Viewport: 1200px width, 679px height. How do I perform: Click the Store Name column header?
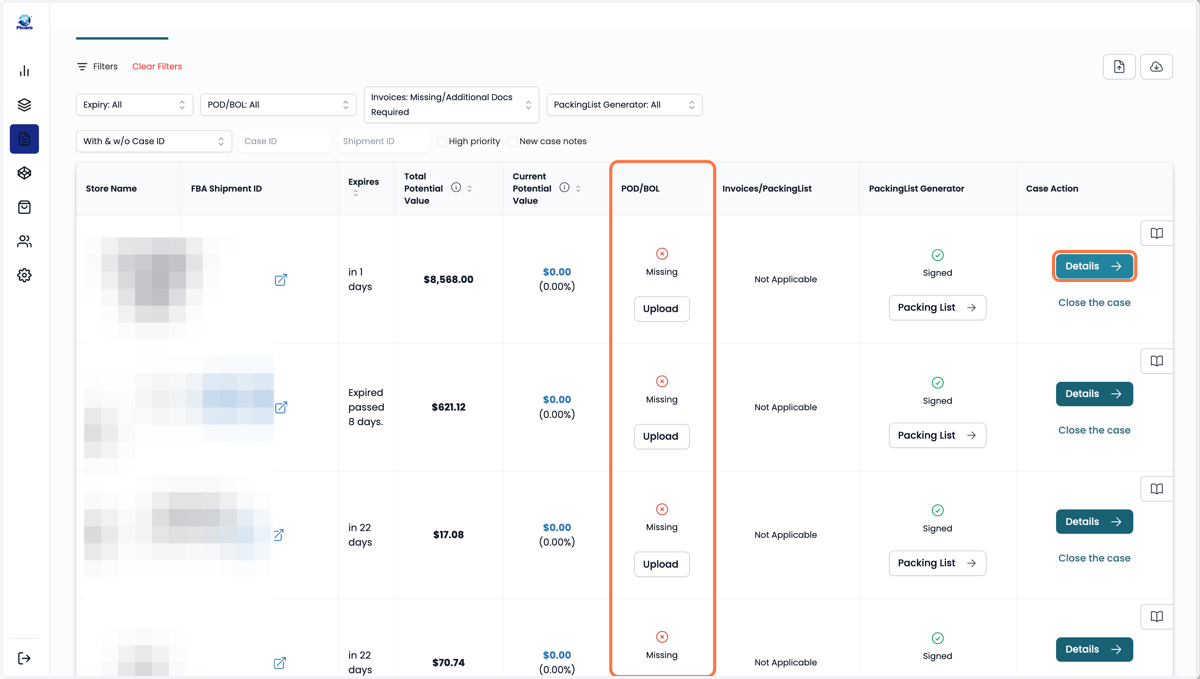click(111, 189)
